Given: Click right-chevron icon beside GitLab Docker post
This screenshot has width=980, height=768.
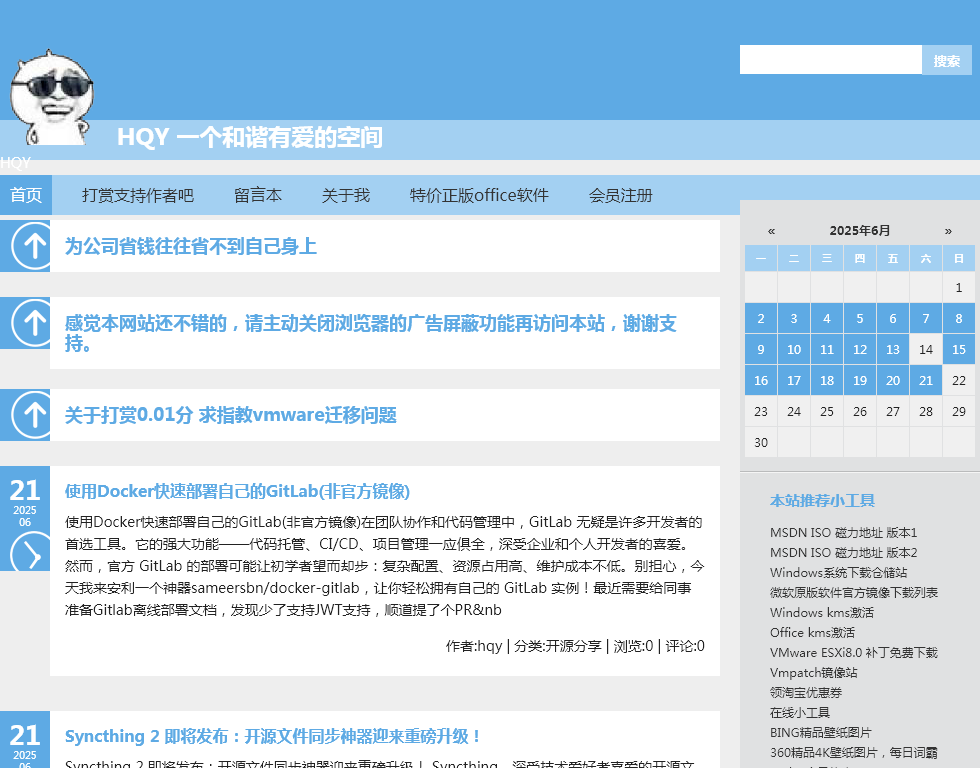Looking at the screenshot, I should (33, 554).
